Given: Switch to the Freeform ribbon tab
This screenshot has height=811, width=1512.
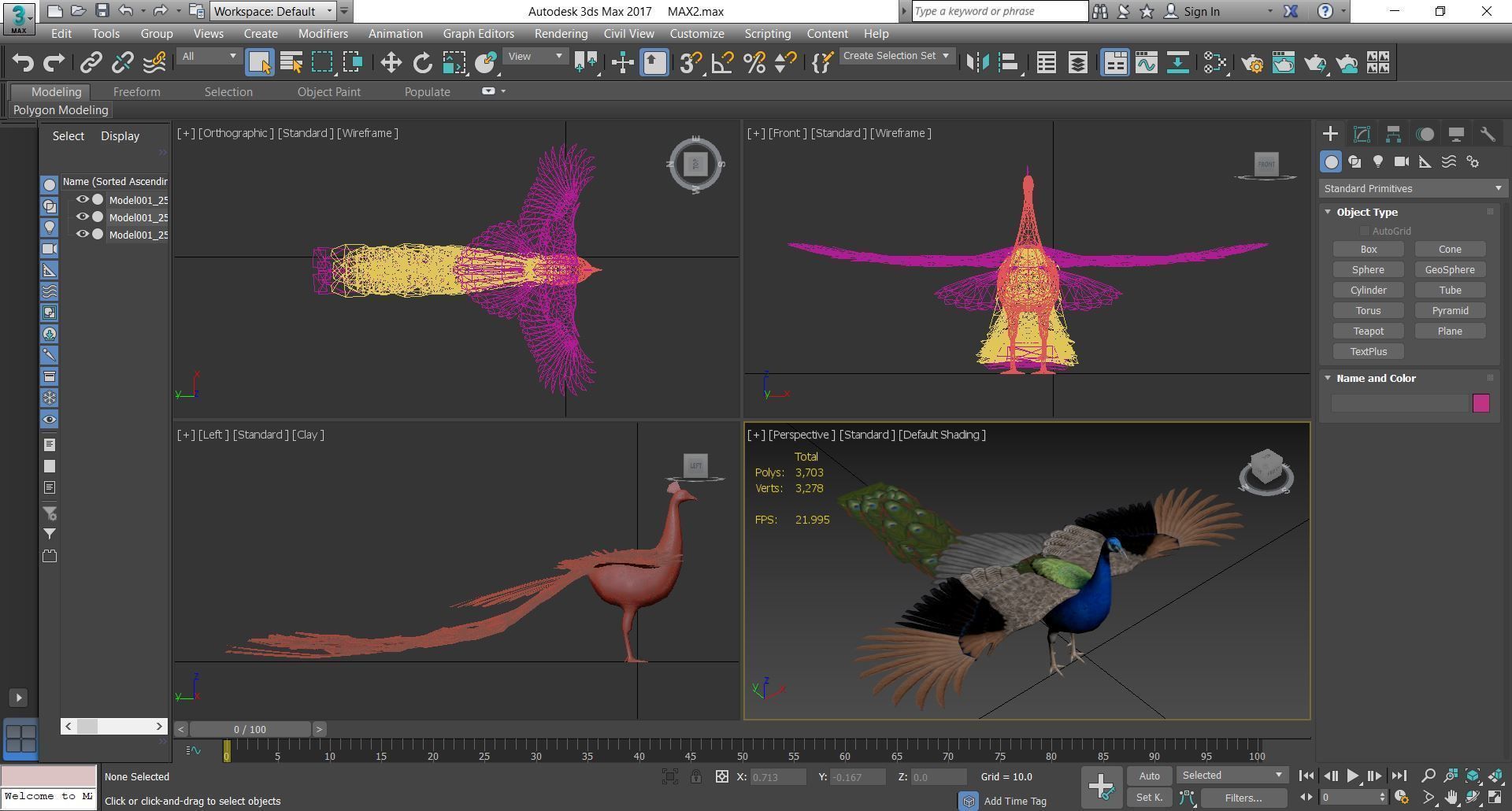Looking at the screenshot, I should (x=136, y=92).
